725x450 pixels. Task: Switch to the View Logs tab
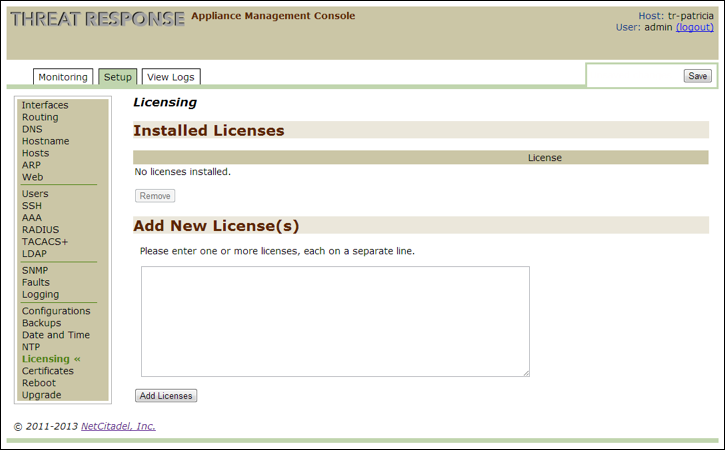(171, 77)
